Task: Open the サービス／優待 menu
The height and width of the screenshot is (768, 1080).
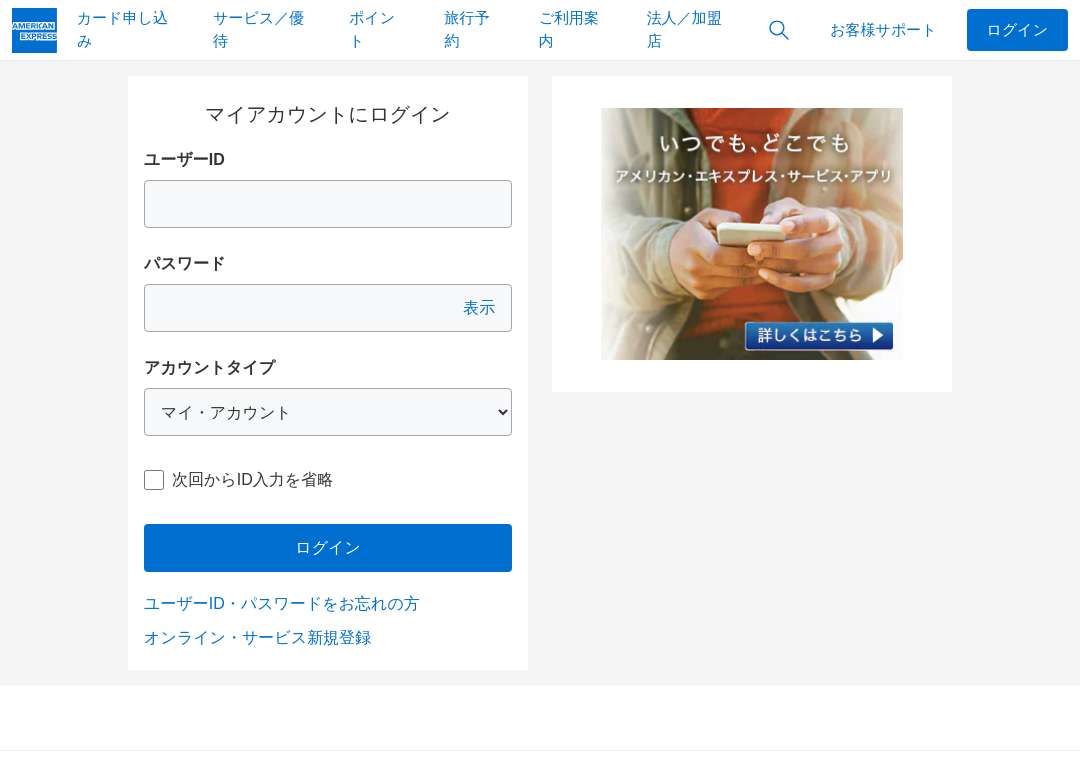Action: (x=258, y=30)
